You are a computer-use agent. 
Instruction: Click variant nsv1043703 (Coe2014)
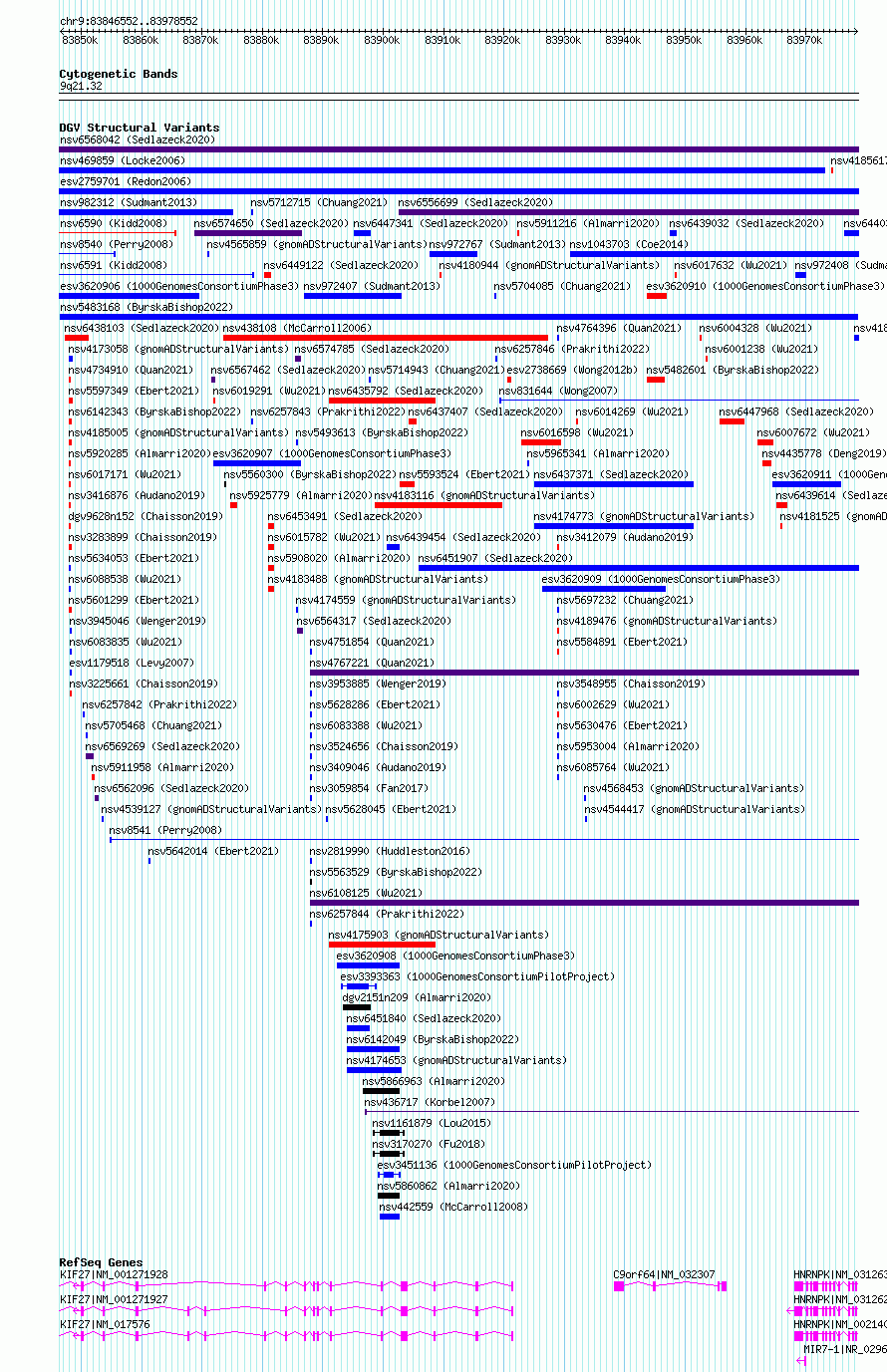pos(628,244)
